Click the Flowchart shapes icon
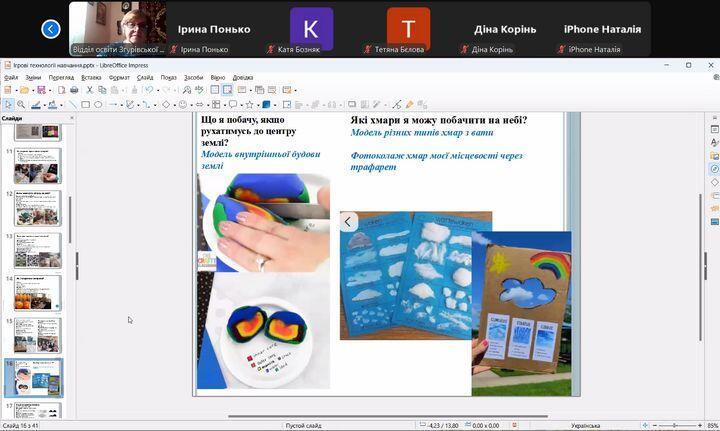720x431 pixels. click(x=216, y=105)
